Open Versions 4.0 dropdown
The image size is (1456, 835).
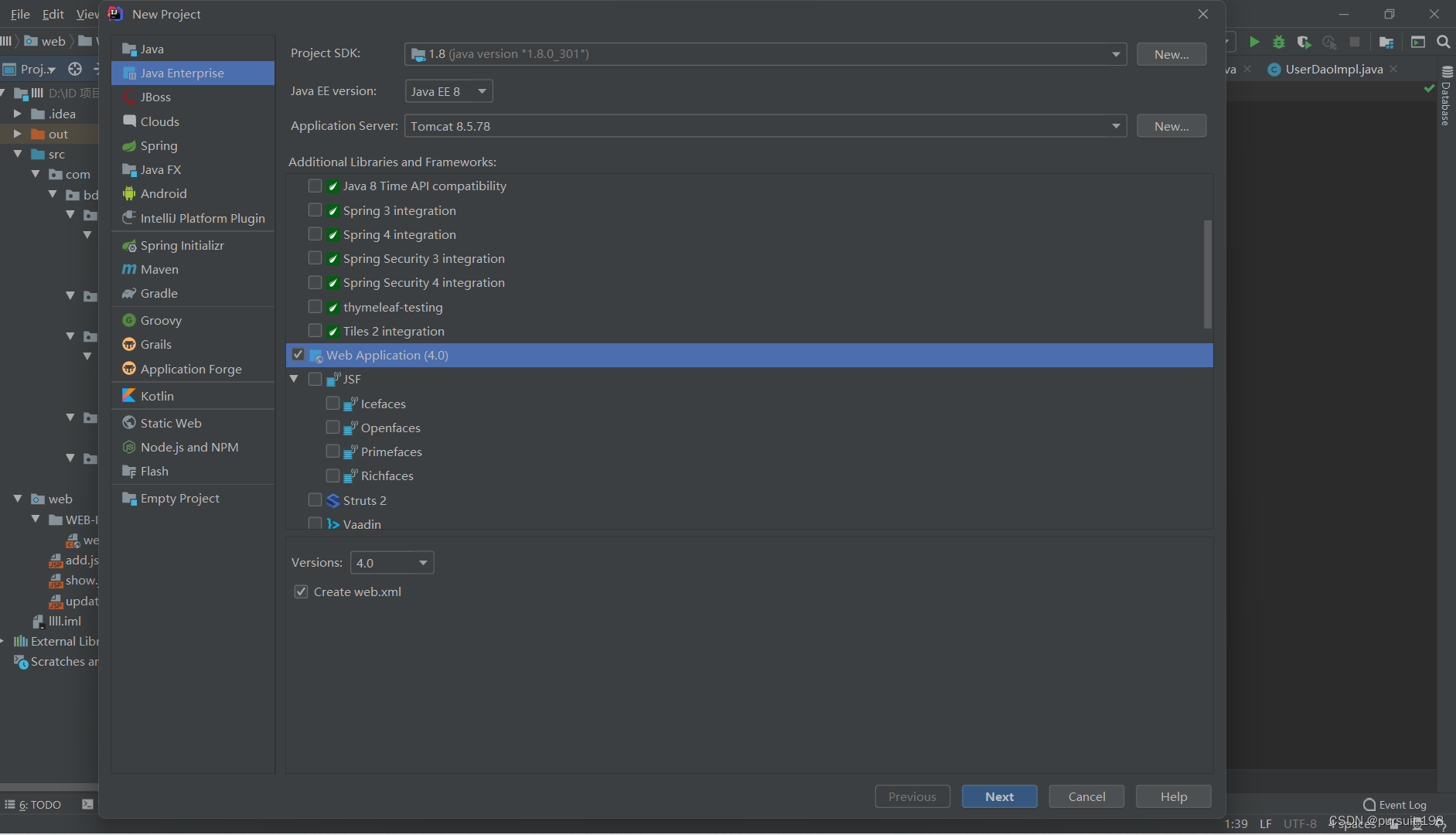(392, 562)
